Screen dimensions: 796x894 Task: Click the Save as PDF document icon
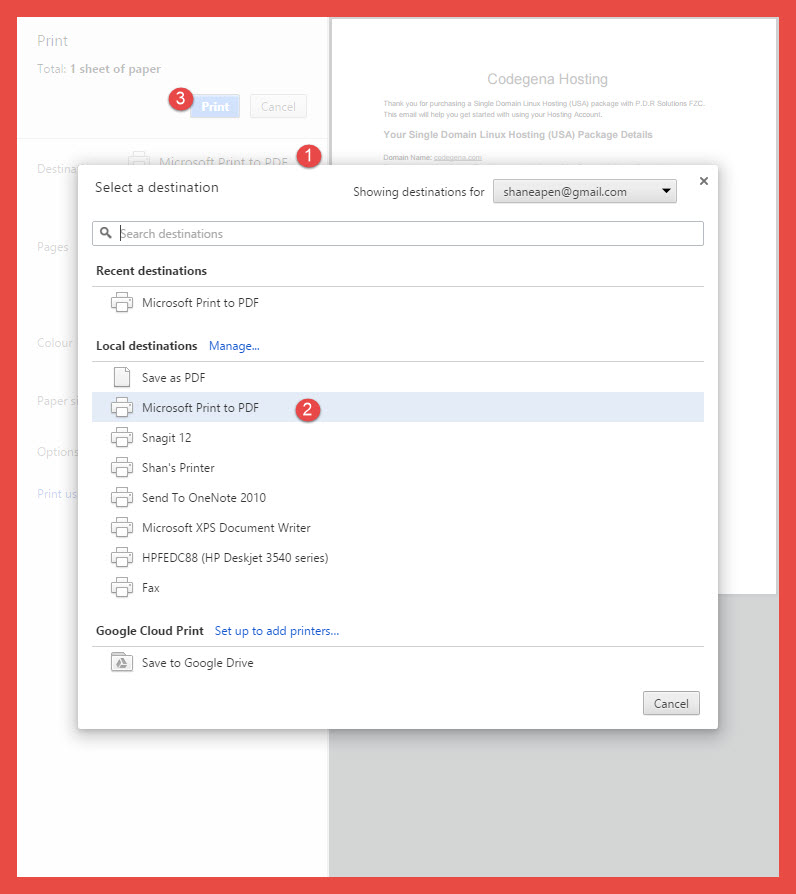121,377
